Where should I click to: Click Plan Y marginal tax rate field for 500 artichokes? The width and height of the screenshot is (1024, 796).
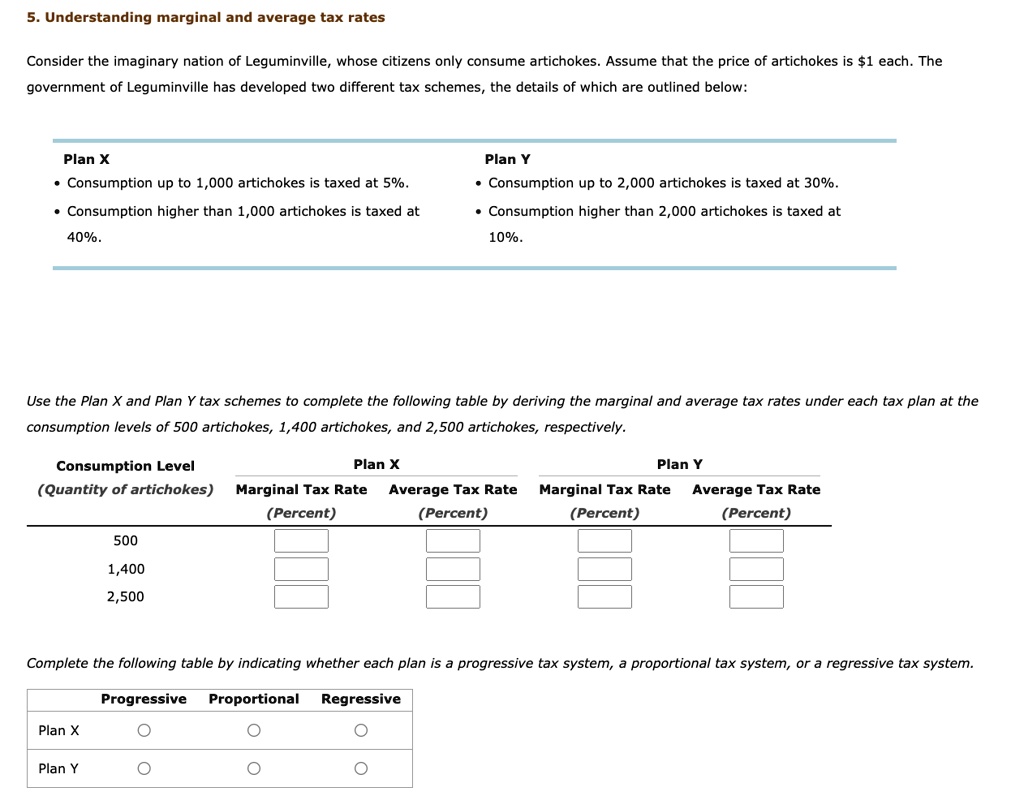coord(605,540)
